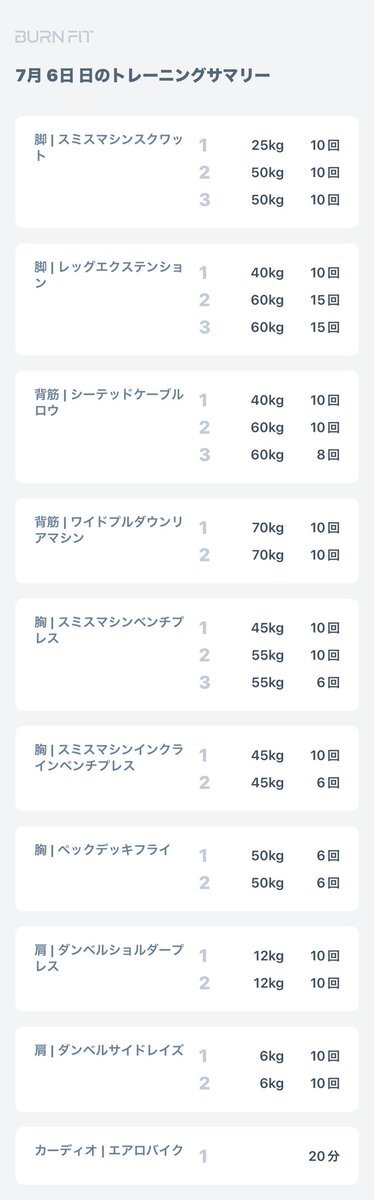
Task: Select the 60kg 8回 cable row set
Action: pyautogui.click(x=270, y=455)
